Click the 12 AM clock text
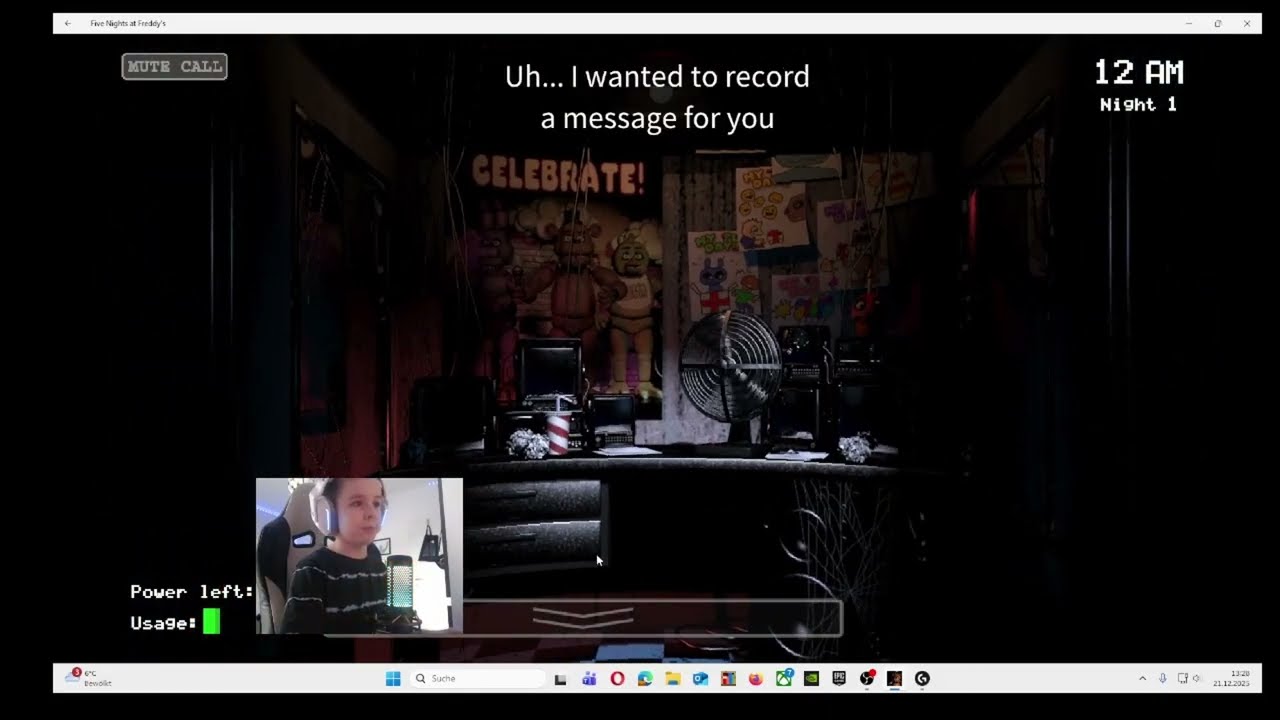 [x=1138, y=72]
